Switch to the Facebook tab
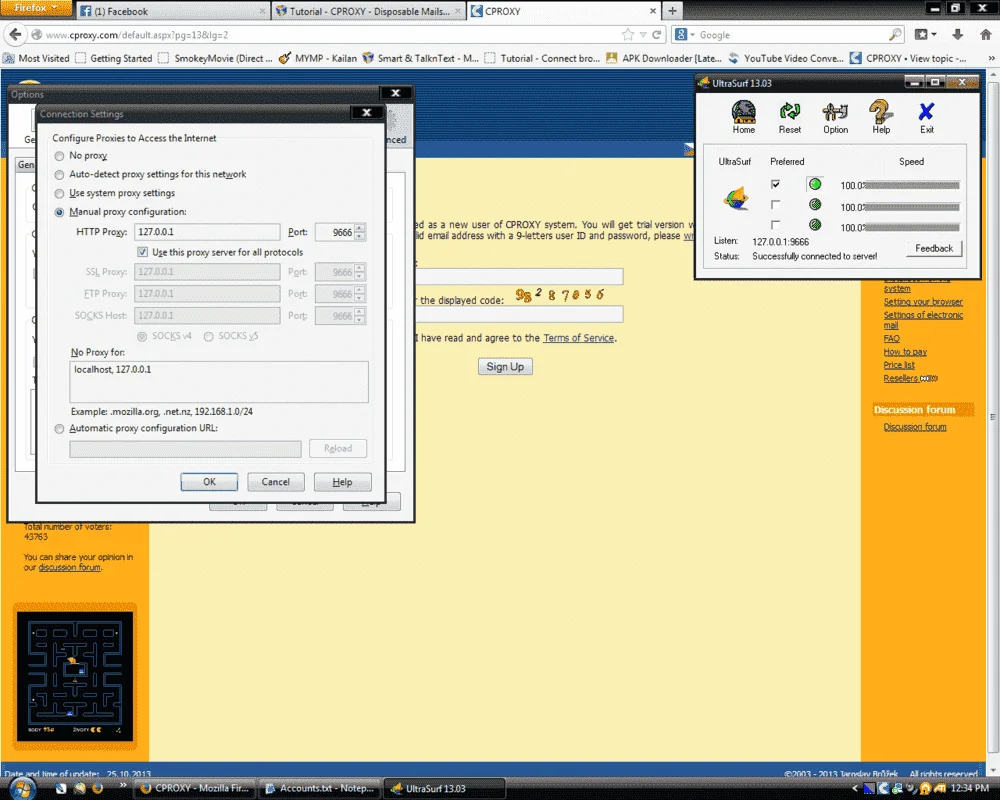This screenshot has height=800, width=1000. pyautogui.click(x=172, y=11)
